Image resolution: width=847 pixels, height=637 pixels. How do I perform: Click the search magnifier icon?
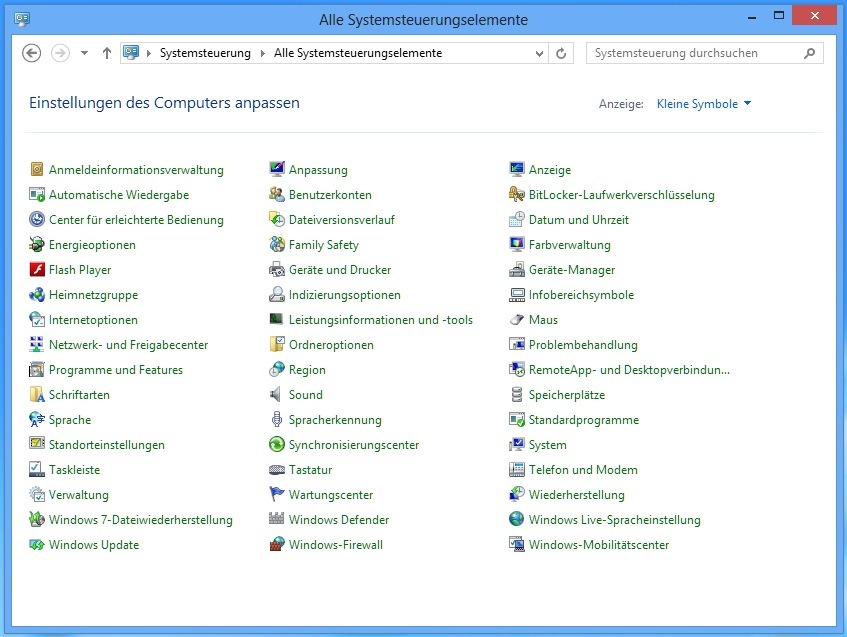point(809,53)
